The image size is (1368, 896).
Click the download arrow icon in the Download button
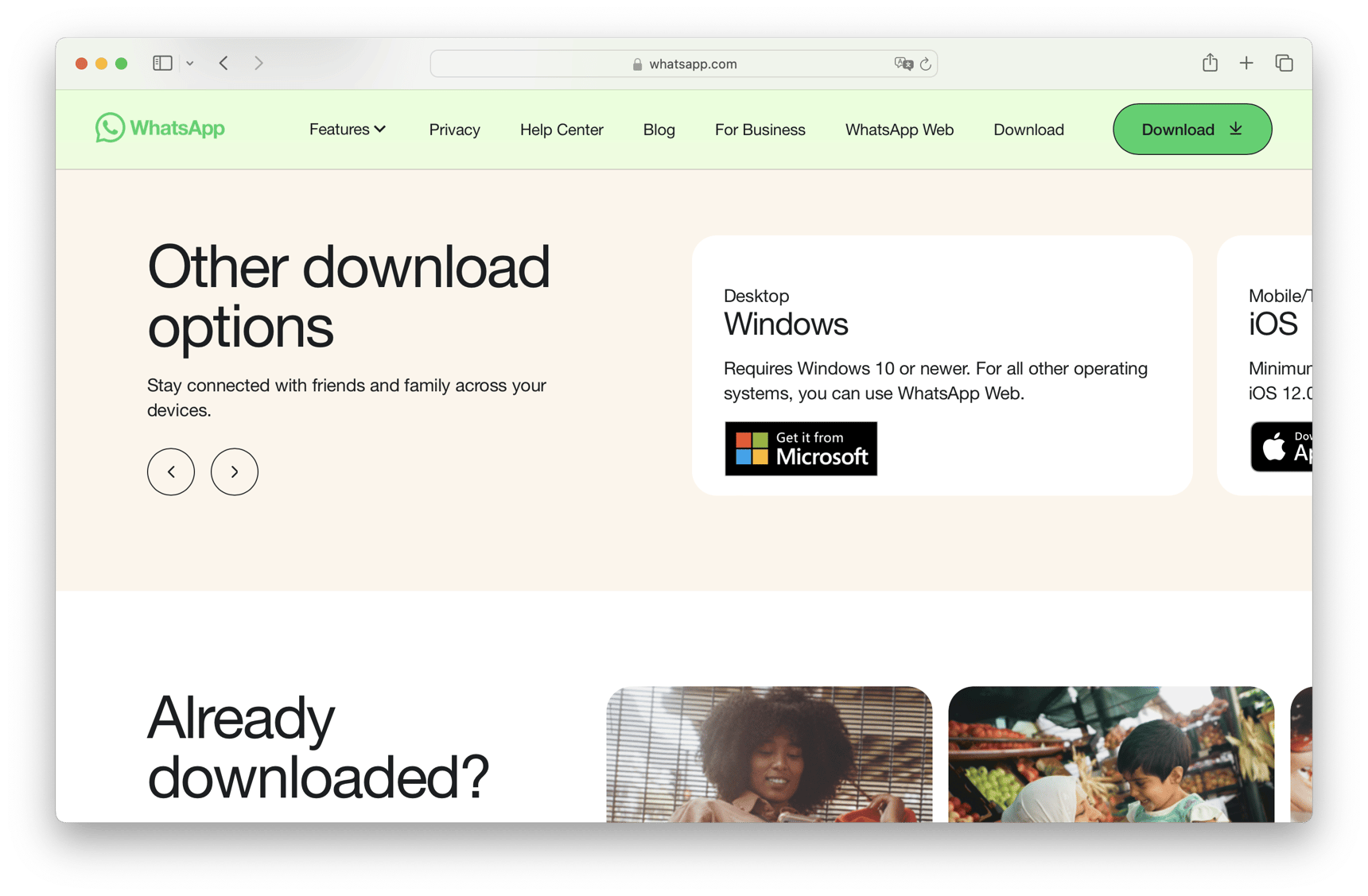tap(1235, 128)
